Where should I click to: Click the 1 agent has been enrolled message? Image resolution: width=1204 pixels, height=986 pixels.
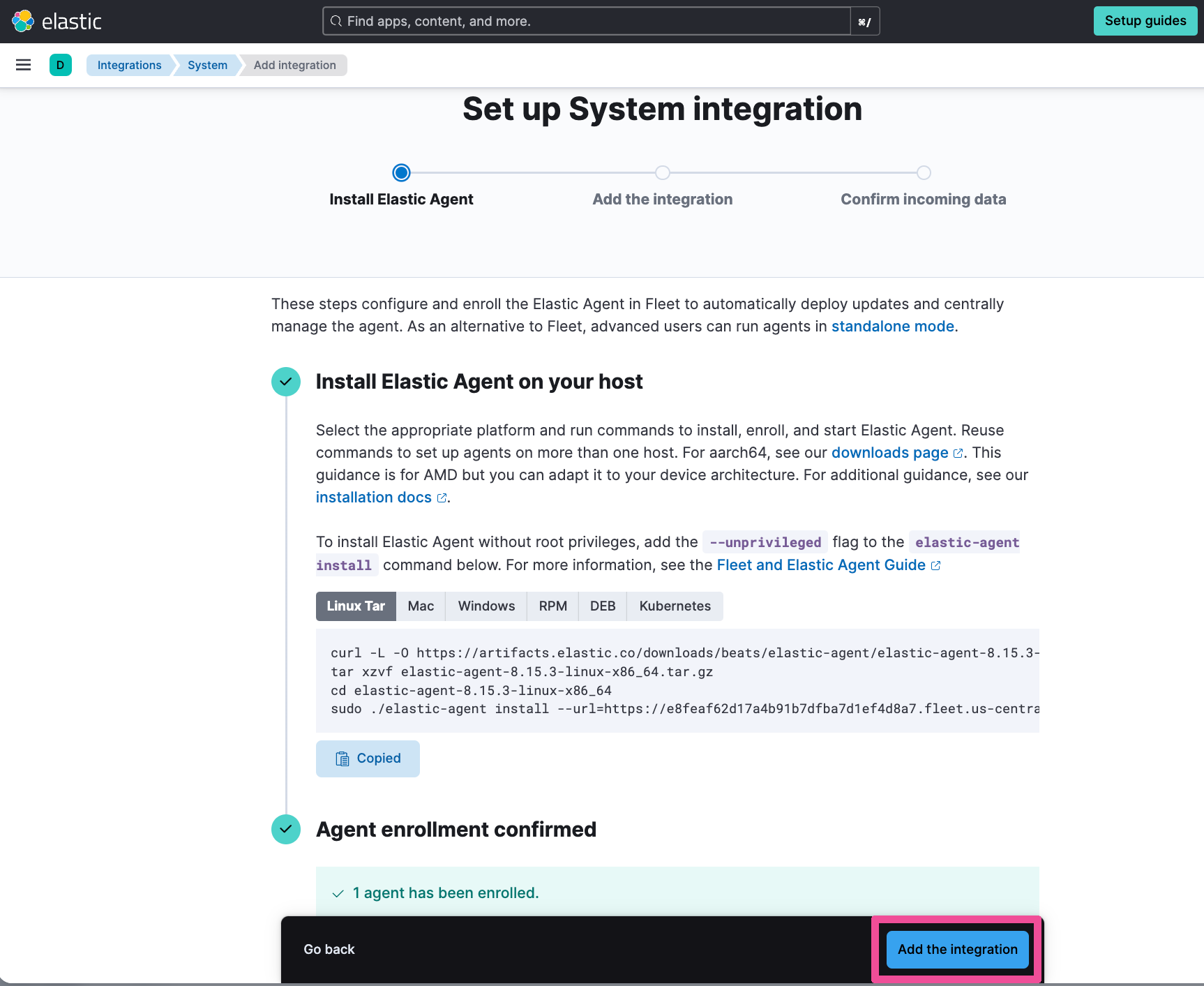[x=446, y=893]
